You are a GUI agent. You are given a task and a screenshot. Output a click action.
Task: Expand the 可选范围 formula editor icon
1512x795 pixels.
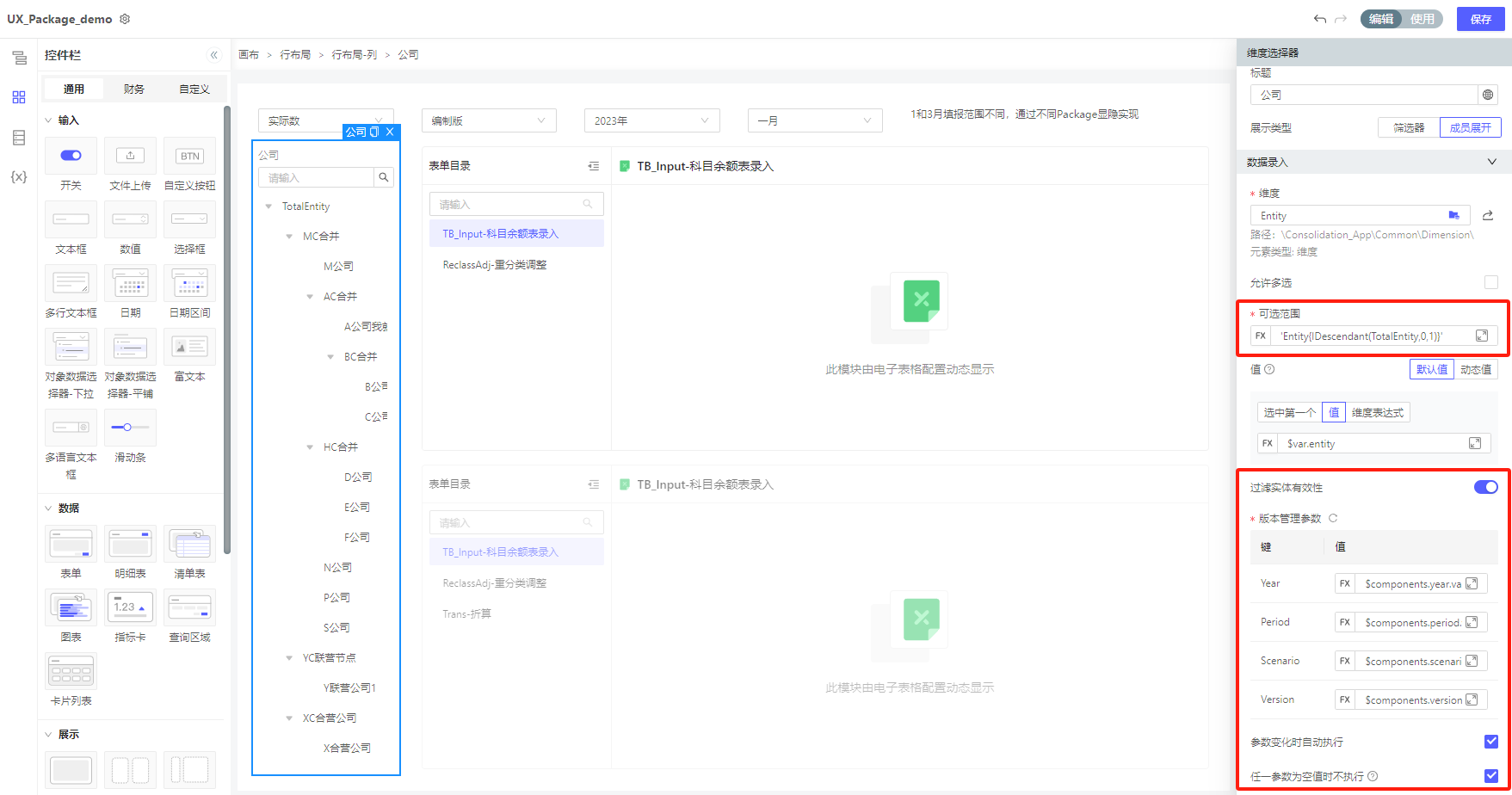1482,336
